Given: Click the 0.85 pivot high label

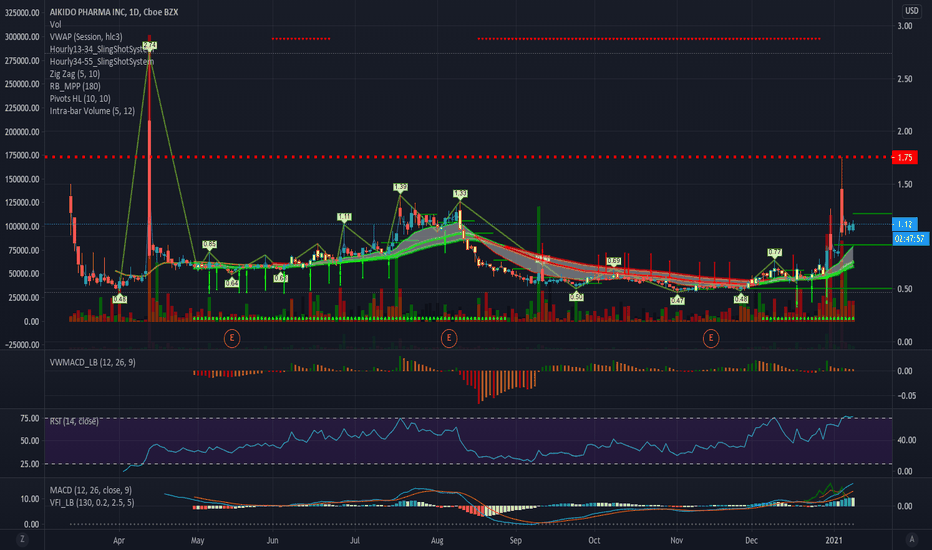Looking at the screenshot, I should 209,244.
